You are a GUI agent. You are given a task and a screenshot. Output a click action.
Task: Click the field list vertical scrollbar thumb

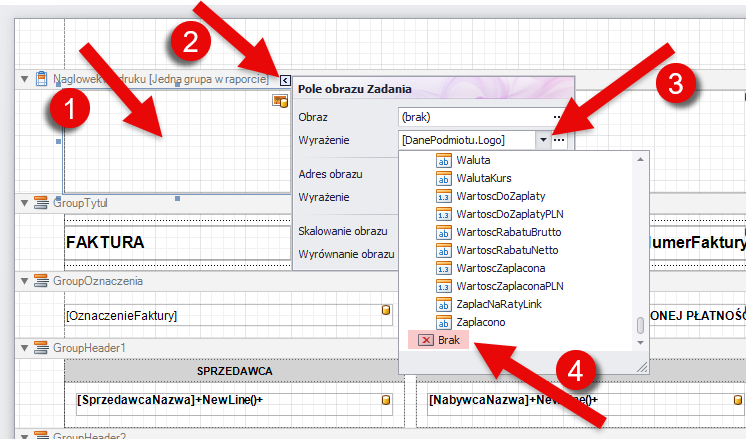point(640,325)
